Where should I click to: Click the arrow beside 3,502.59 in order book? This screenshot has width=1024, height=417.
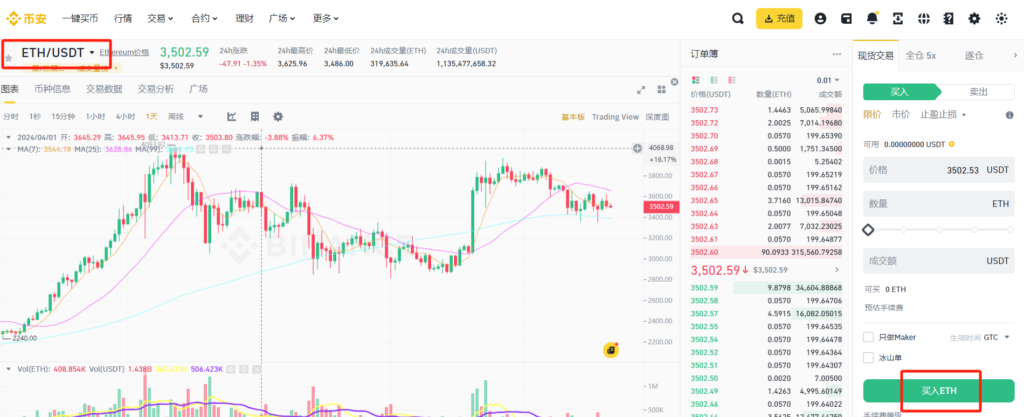tap(837, 270)
